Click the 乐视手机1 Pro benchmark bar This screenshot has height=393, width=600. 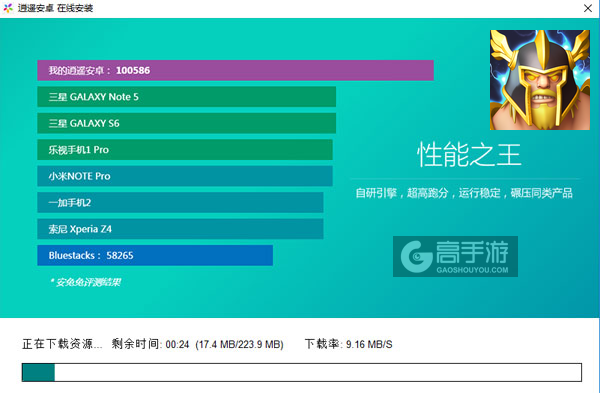click(x=185, y=150)
